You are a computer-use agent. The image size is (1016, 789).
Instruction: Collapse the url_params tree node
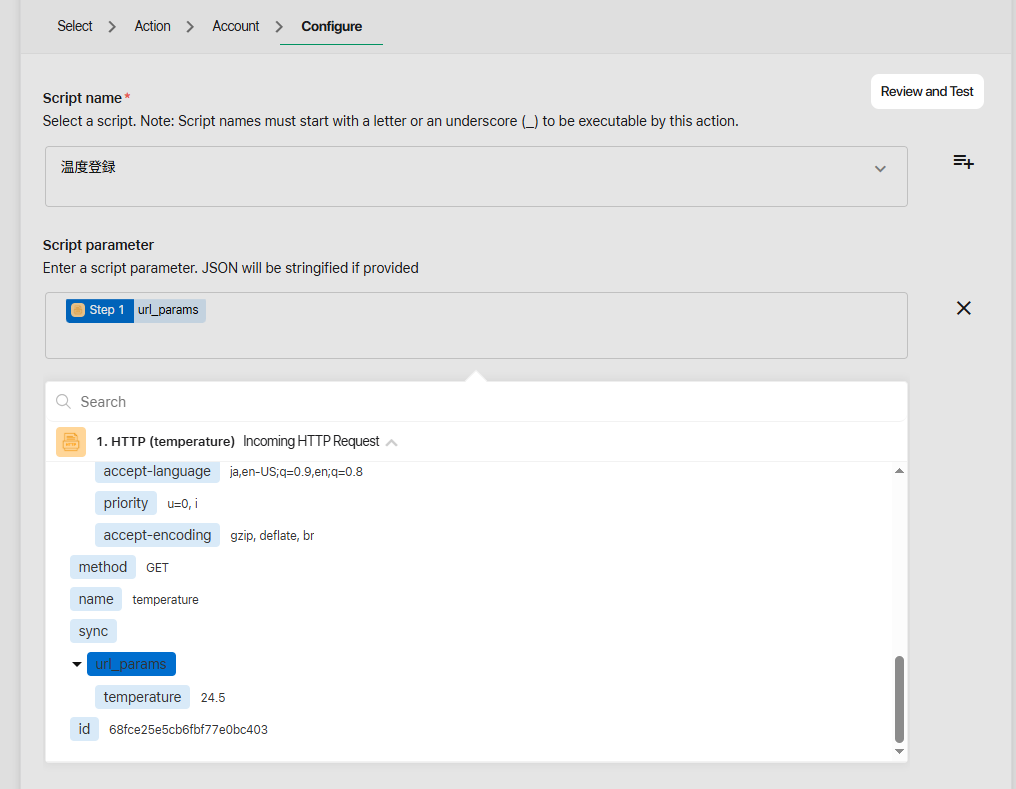[x=77, y=664]
